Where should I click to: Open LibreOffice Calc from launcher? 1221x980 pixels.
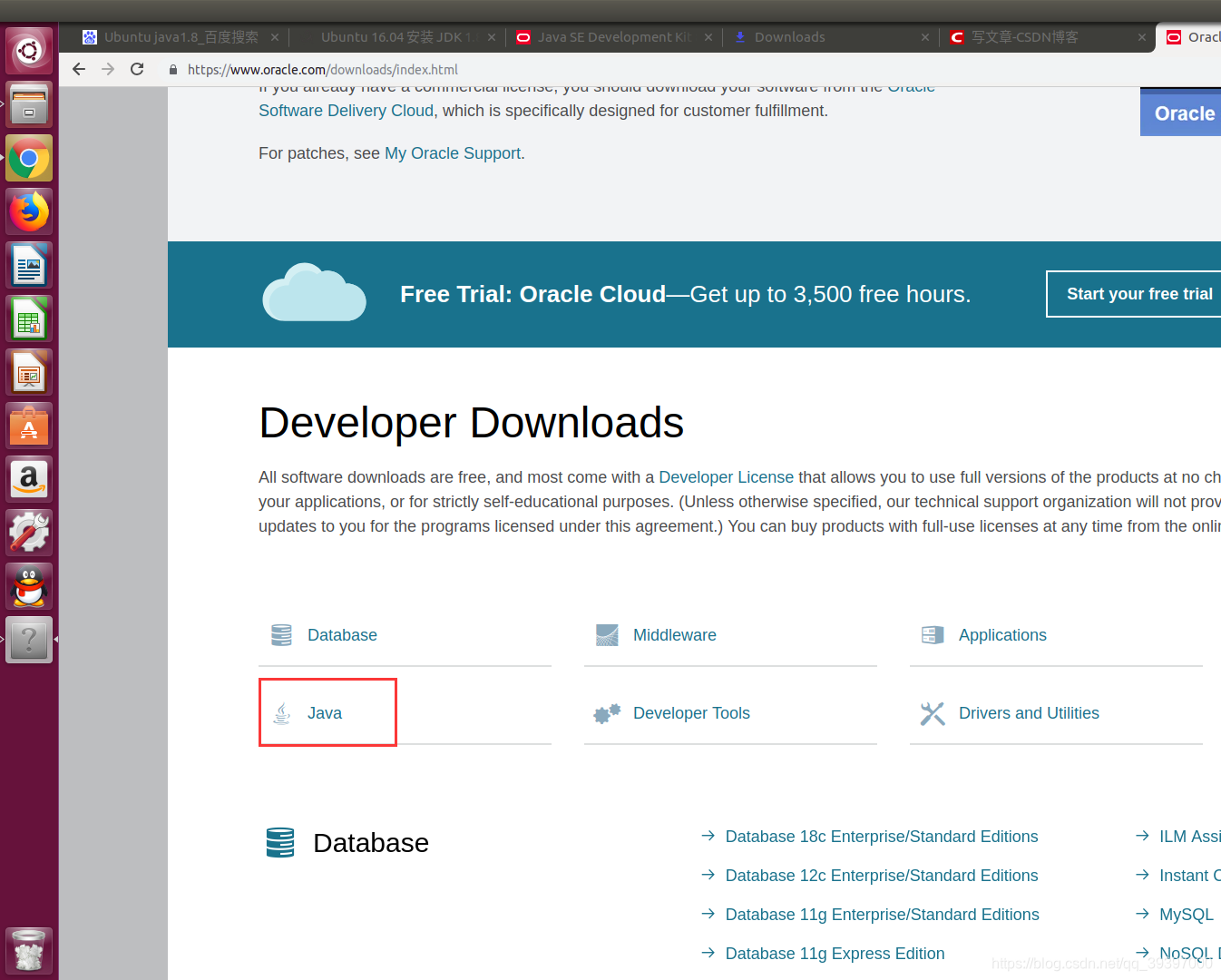click(x=29, y=318)
